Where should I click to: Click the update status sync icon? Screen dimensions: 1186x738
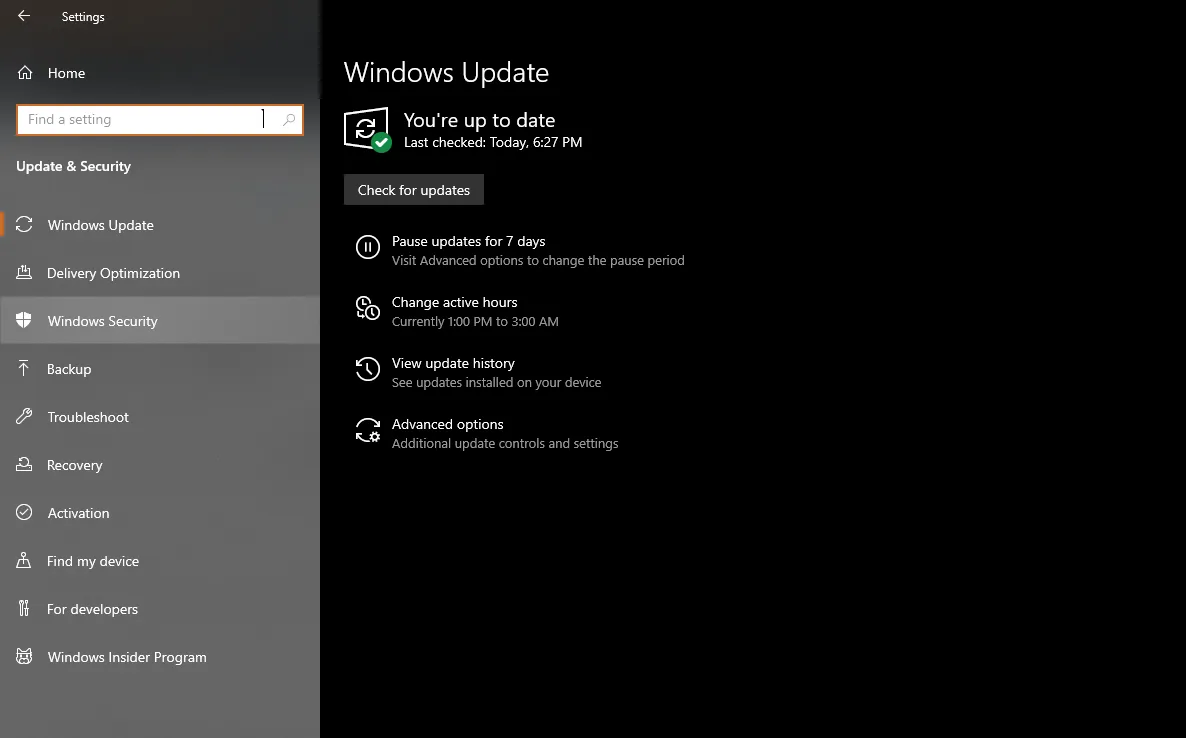366,129
